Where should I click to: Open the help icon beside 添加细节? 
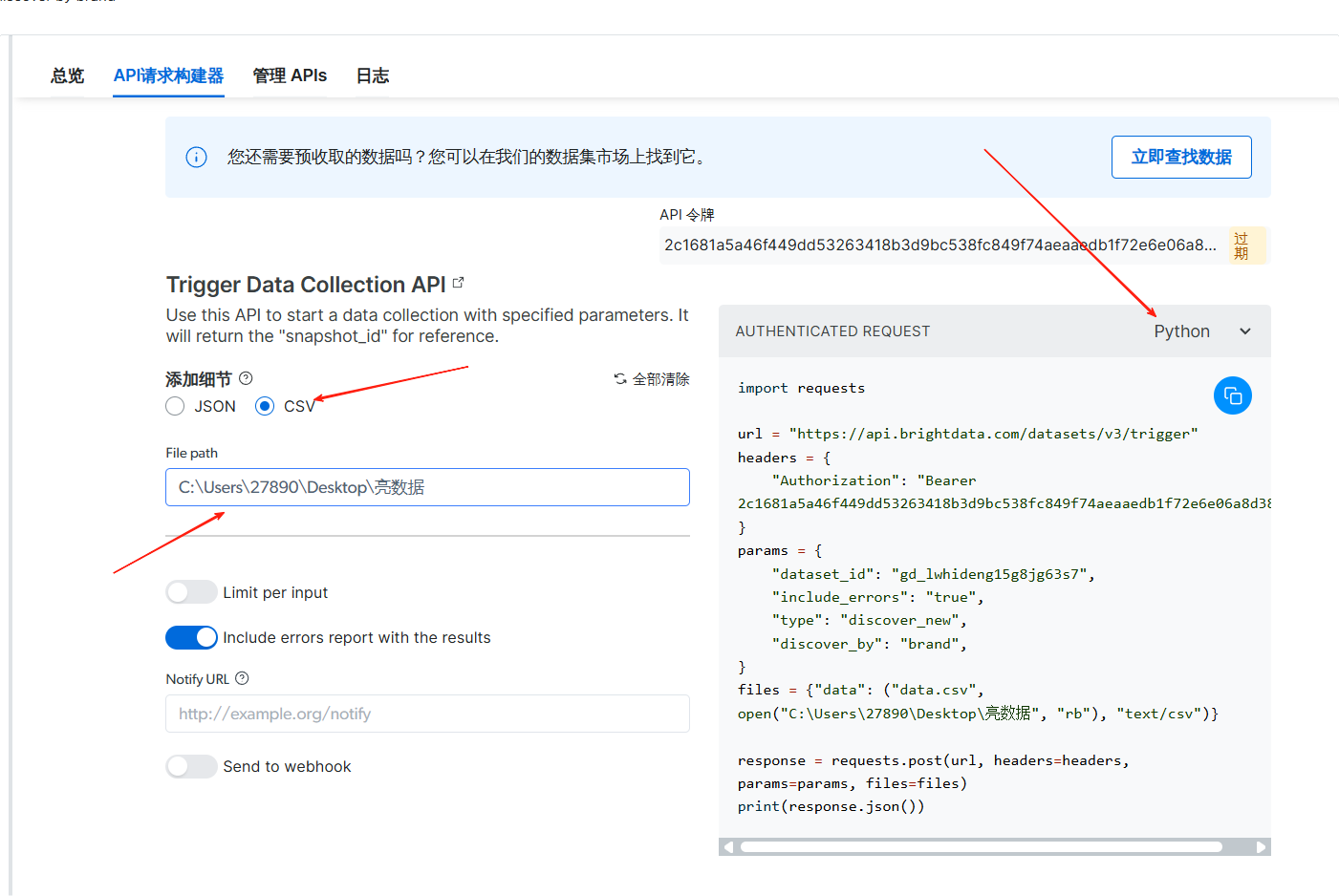coord(246,378)
